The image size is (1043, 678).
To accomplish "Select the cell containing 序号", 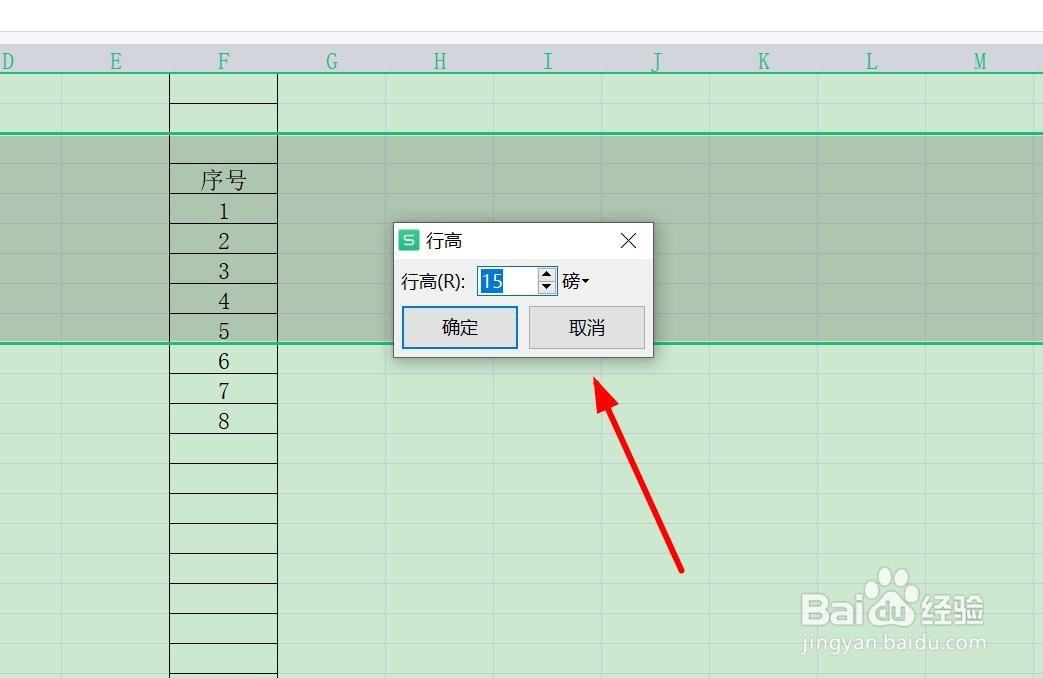I will click(x=224, y=179).
